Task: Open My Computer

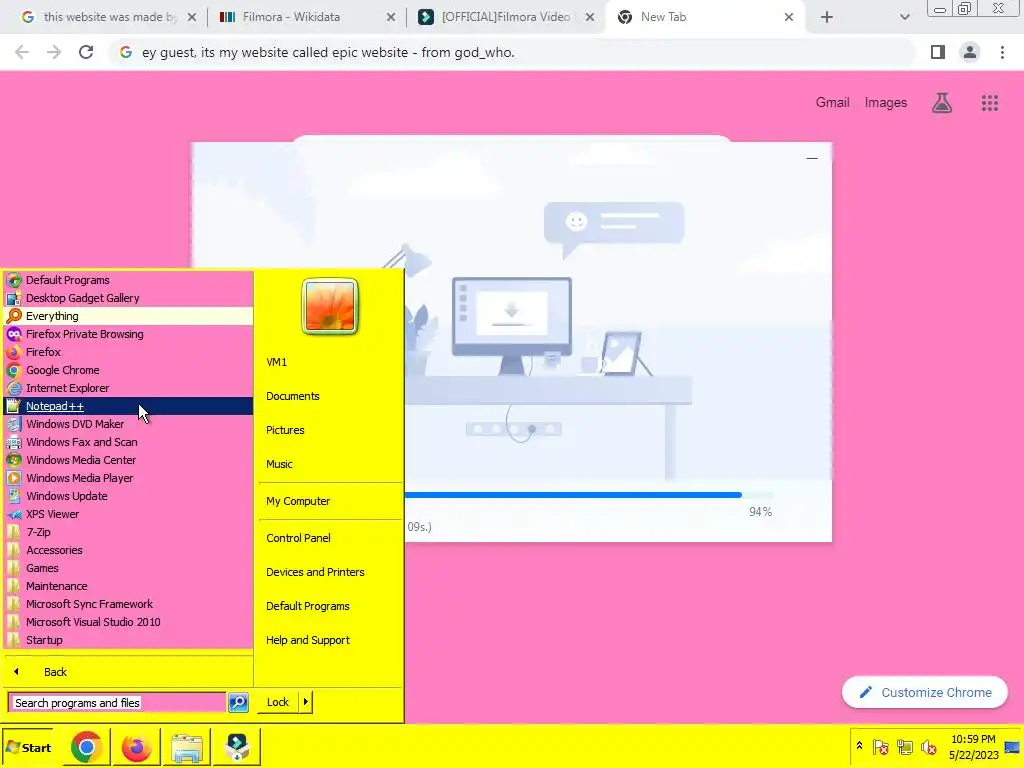Action: coord(330,502)
